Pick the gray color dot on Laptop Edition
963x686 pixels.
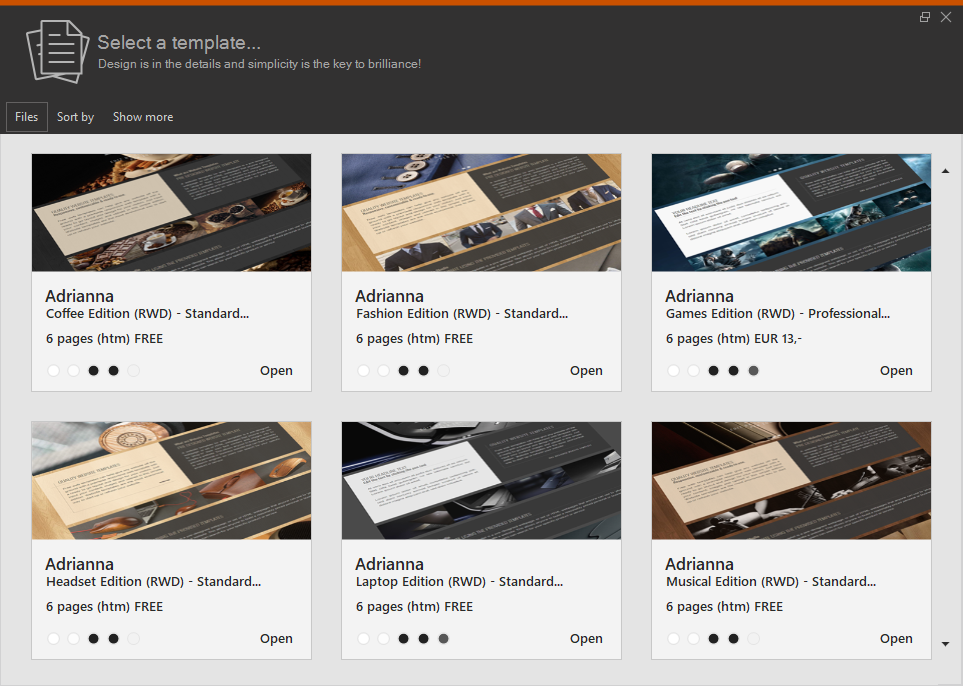click(x=443, y=639)
